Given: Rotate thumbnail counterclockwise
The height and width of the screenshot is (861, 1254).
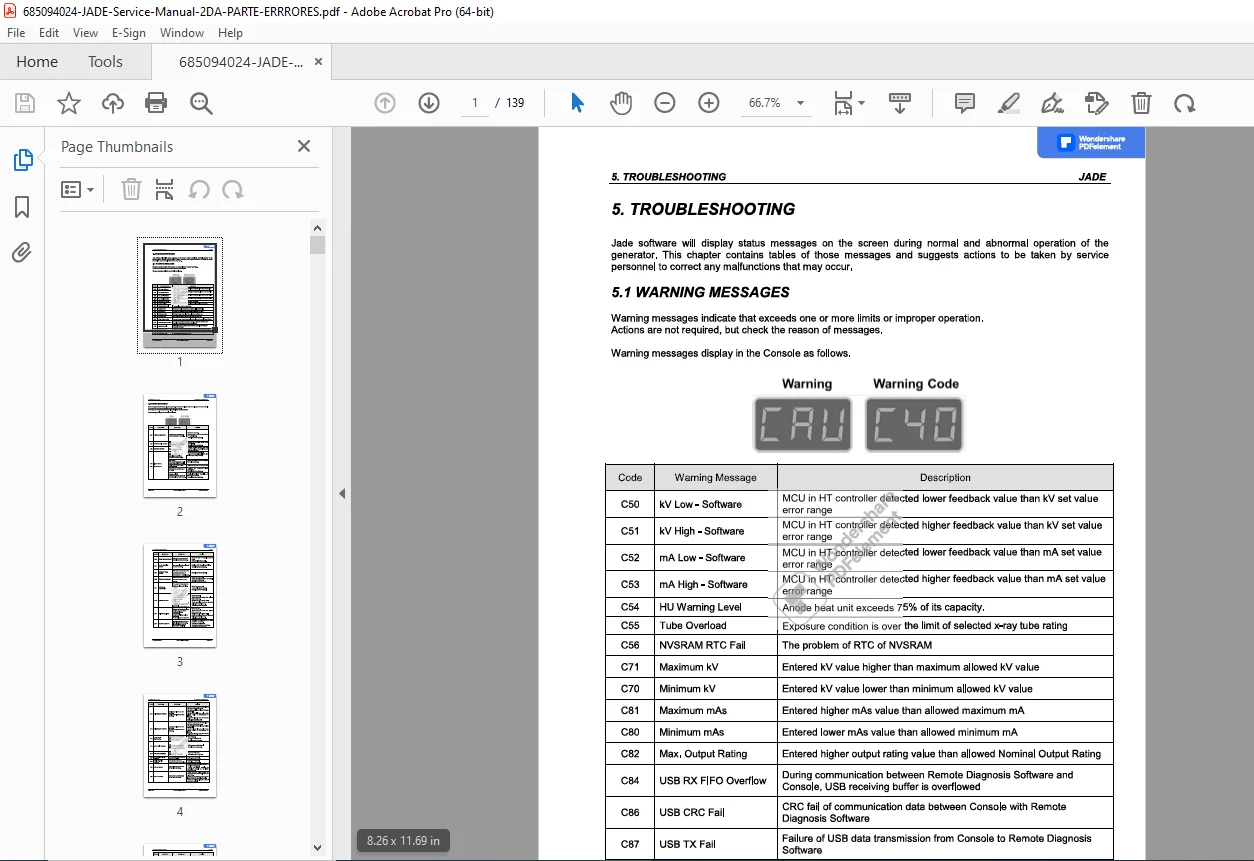Looking at the screenshot, I should 199,189.
